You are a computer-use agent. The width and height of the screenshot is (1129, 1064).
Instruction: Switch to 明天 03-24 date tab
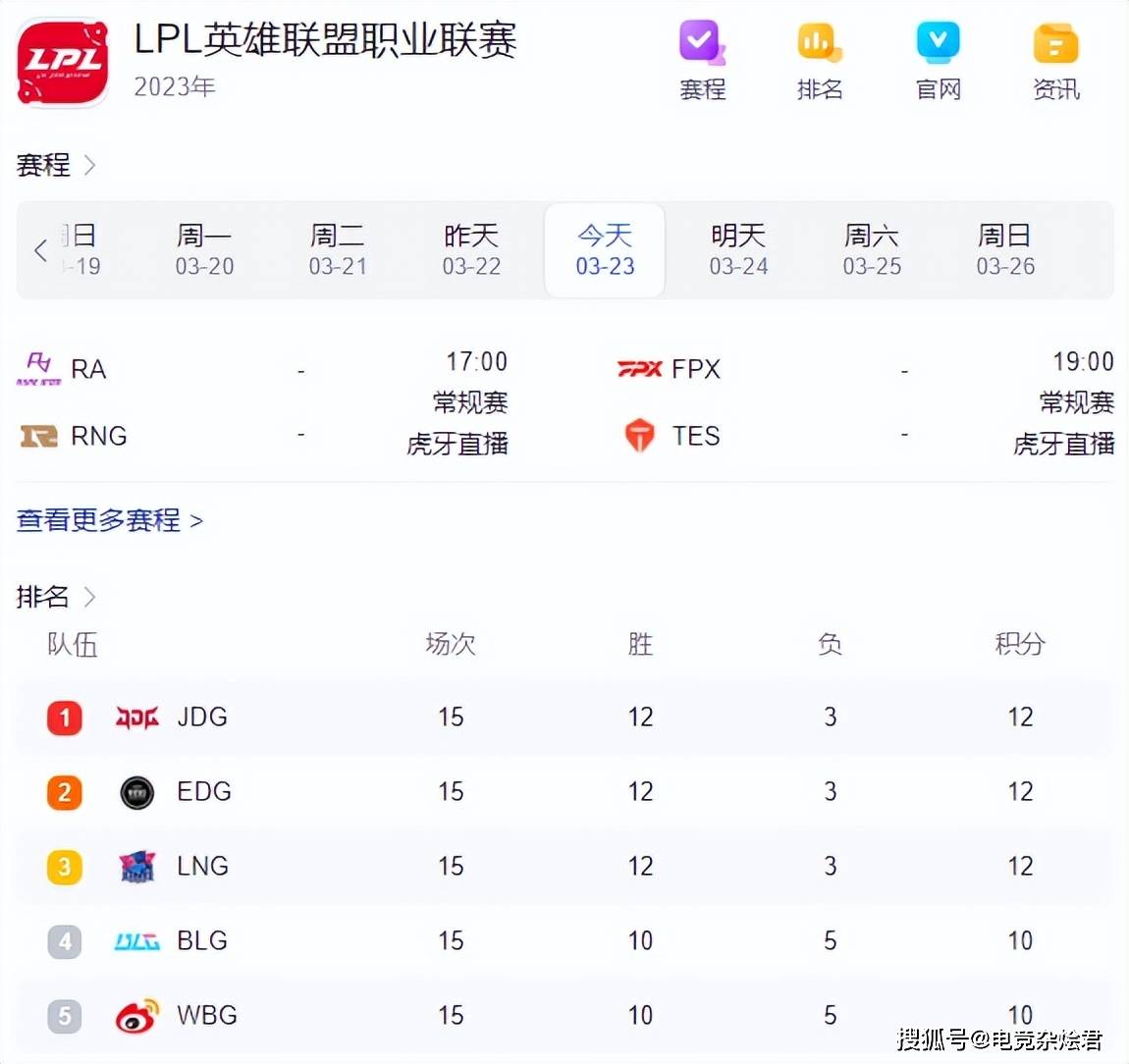[738, 250]
